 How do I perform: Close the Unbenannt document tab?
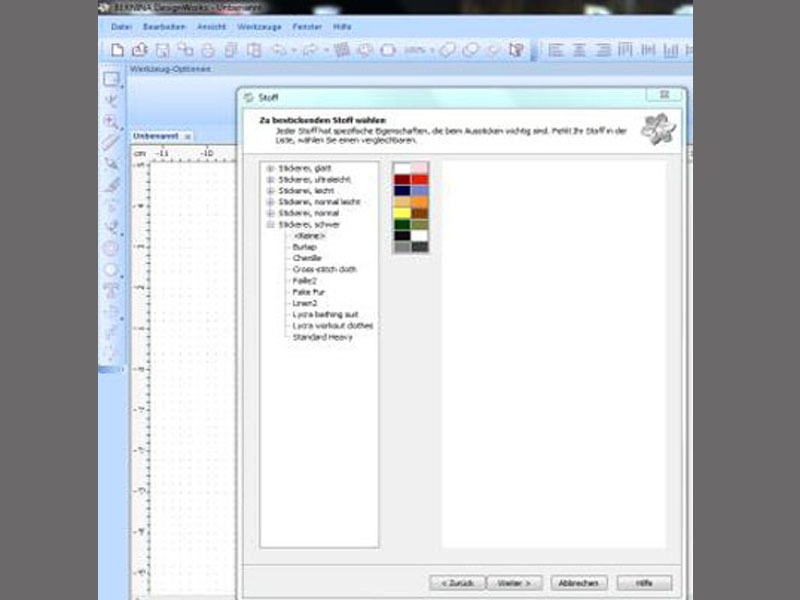coord(188,137)
